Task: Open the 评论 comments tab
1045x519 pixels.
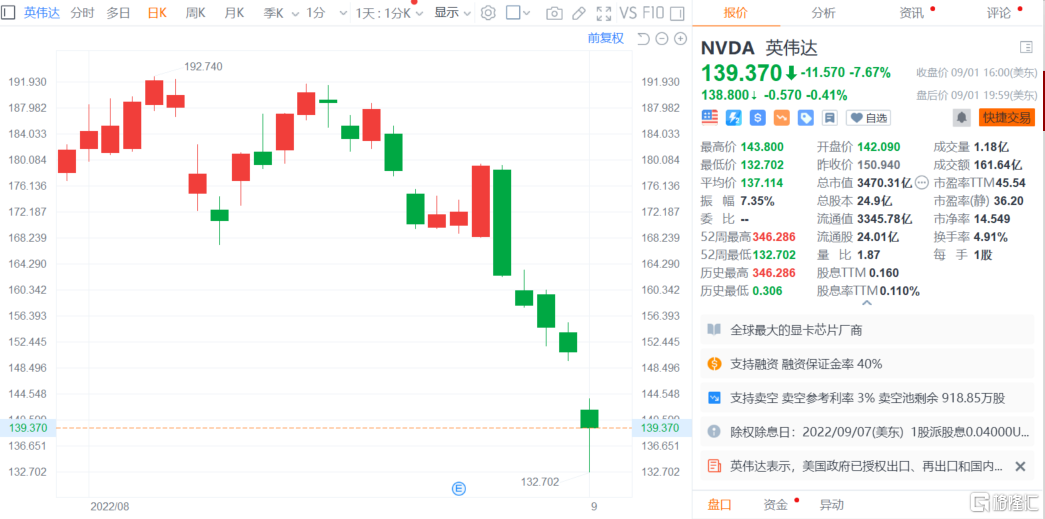Action: coord(998,13)
